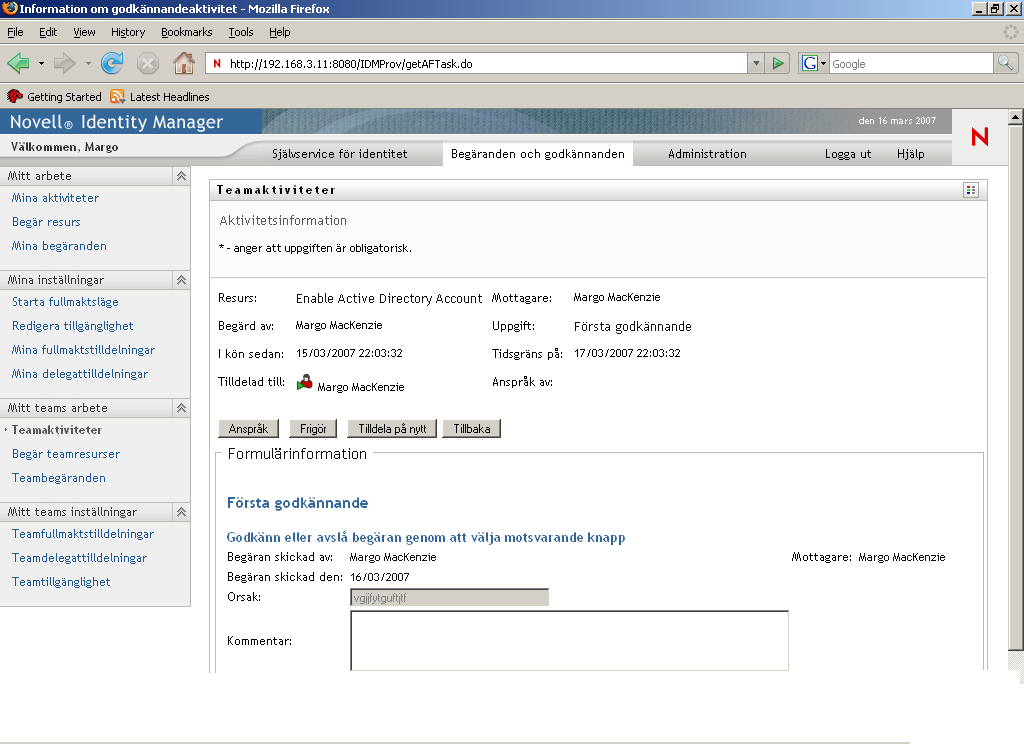This screenshot has width=1024, height=744.
Task: Open the View menu
Action: pyautogui.click(x=84, y=32)
